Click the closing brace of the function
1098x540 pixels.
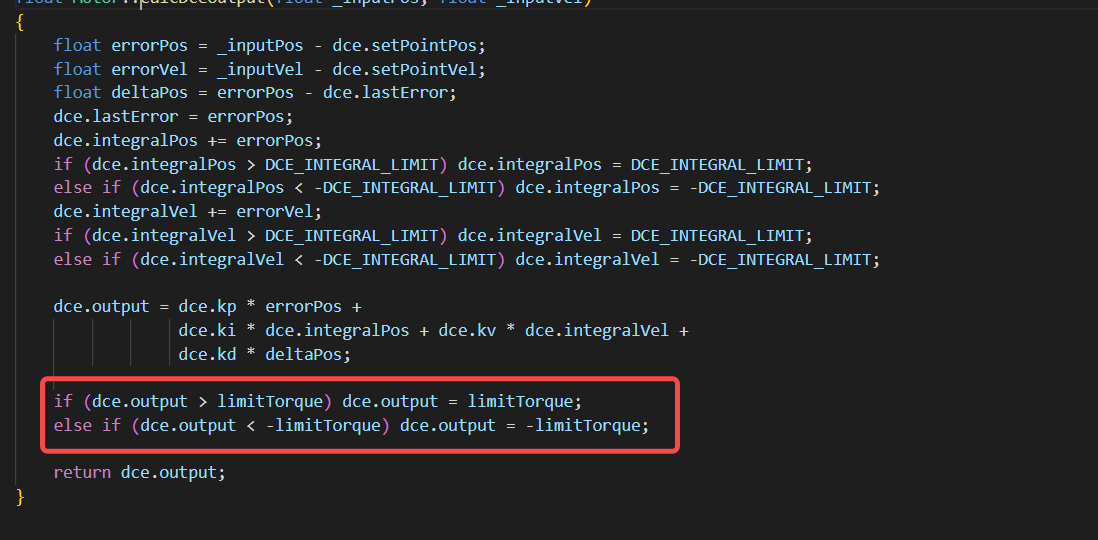click(20, 497)
